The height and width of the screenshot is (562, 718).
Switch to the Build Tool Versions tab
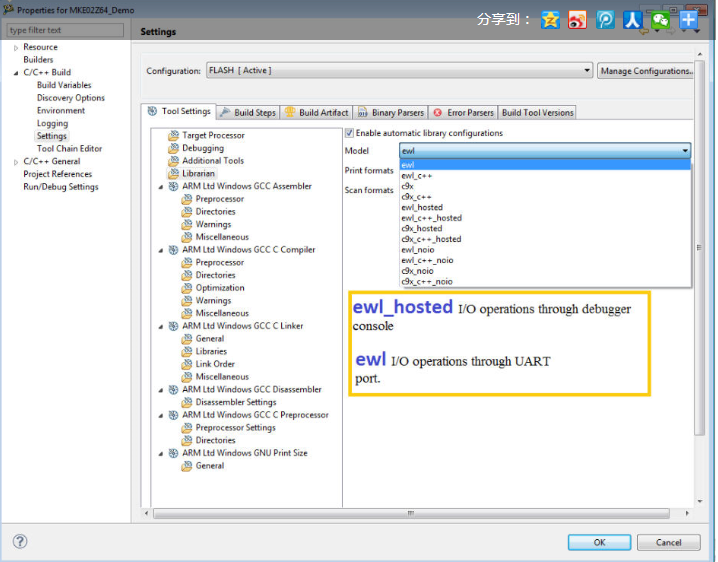point(537,113)
